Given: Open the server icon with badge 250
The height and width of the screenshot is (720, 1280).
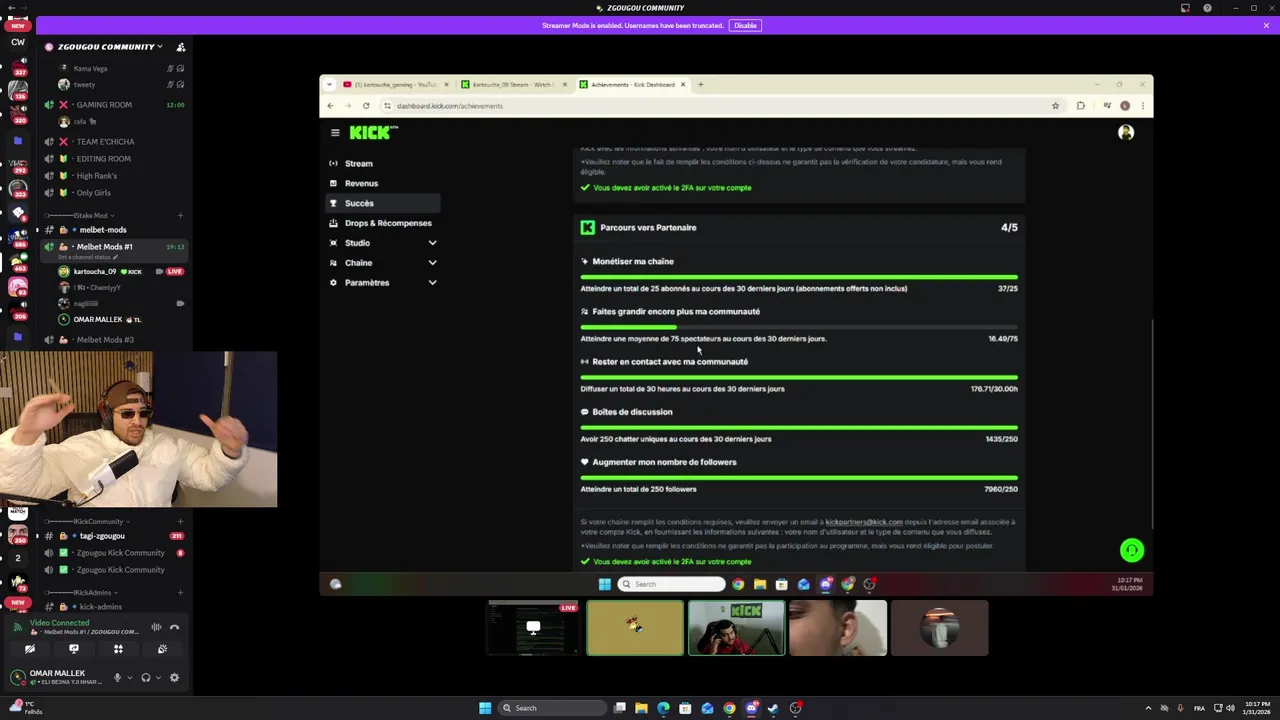Looking at the screenshot, I should pyautogui.click(x=18, y=532).
